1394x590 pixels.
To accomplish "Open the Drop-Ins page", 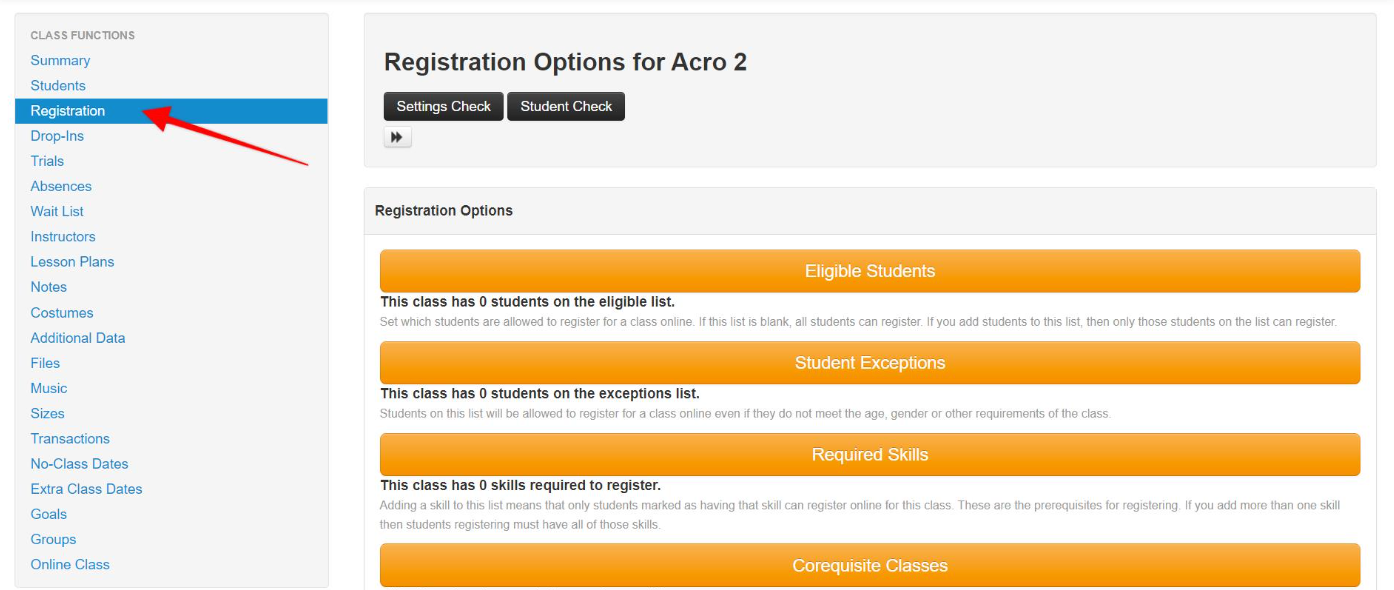I will tap(57, 136).
